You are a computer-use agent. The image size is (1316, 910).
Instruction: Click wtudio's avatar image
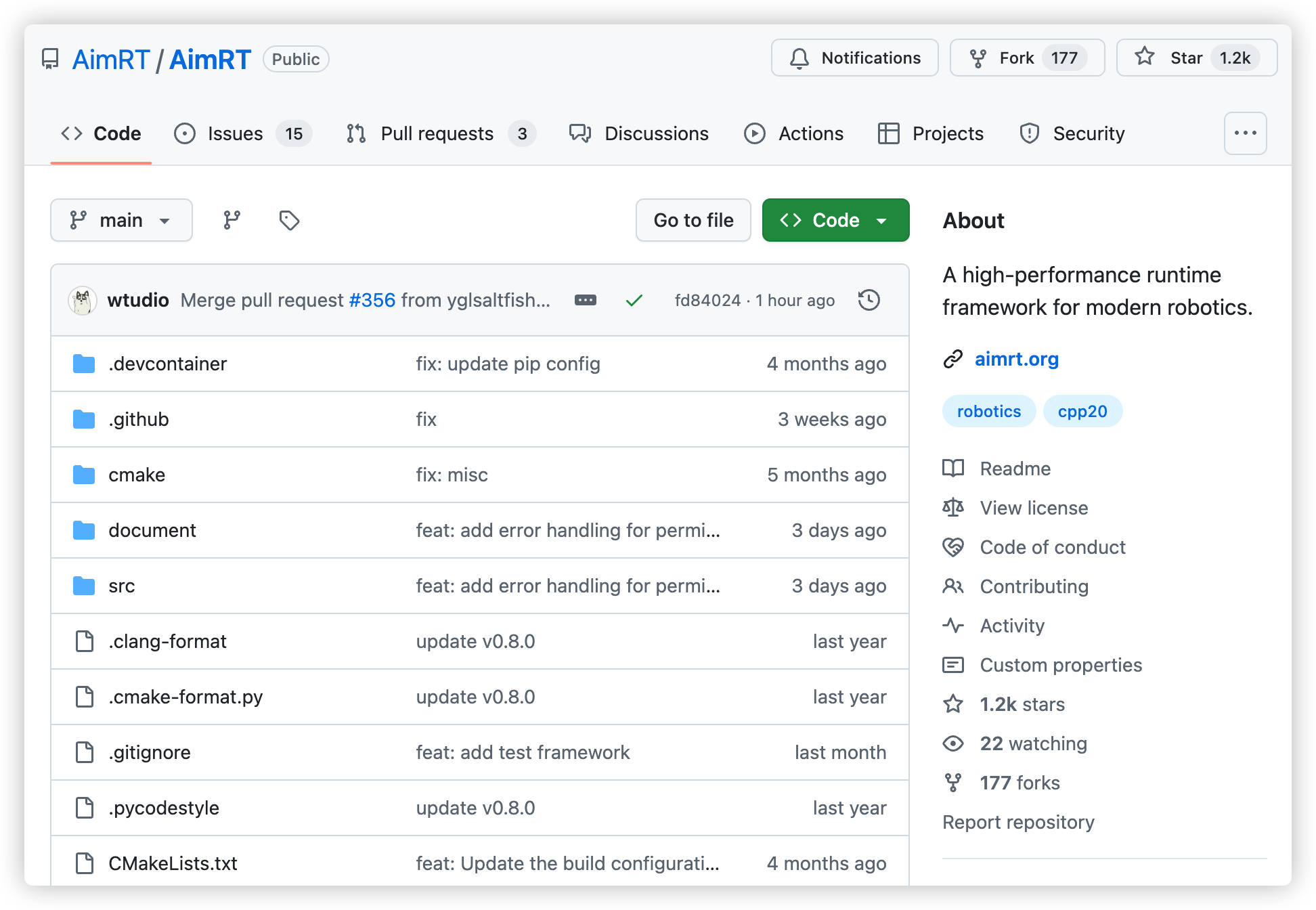[83, 300]
